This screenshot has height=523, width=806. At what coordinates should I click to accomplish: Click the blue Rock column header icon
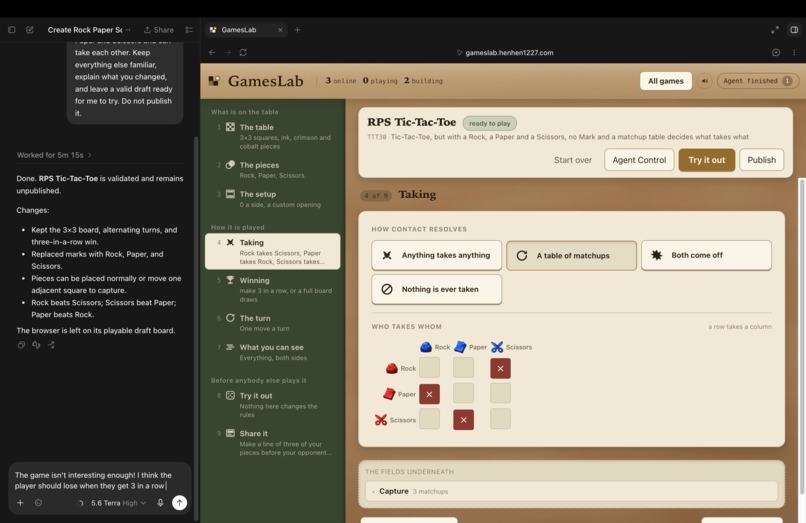[426, 347]
